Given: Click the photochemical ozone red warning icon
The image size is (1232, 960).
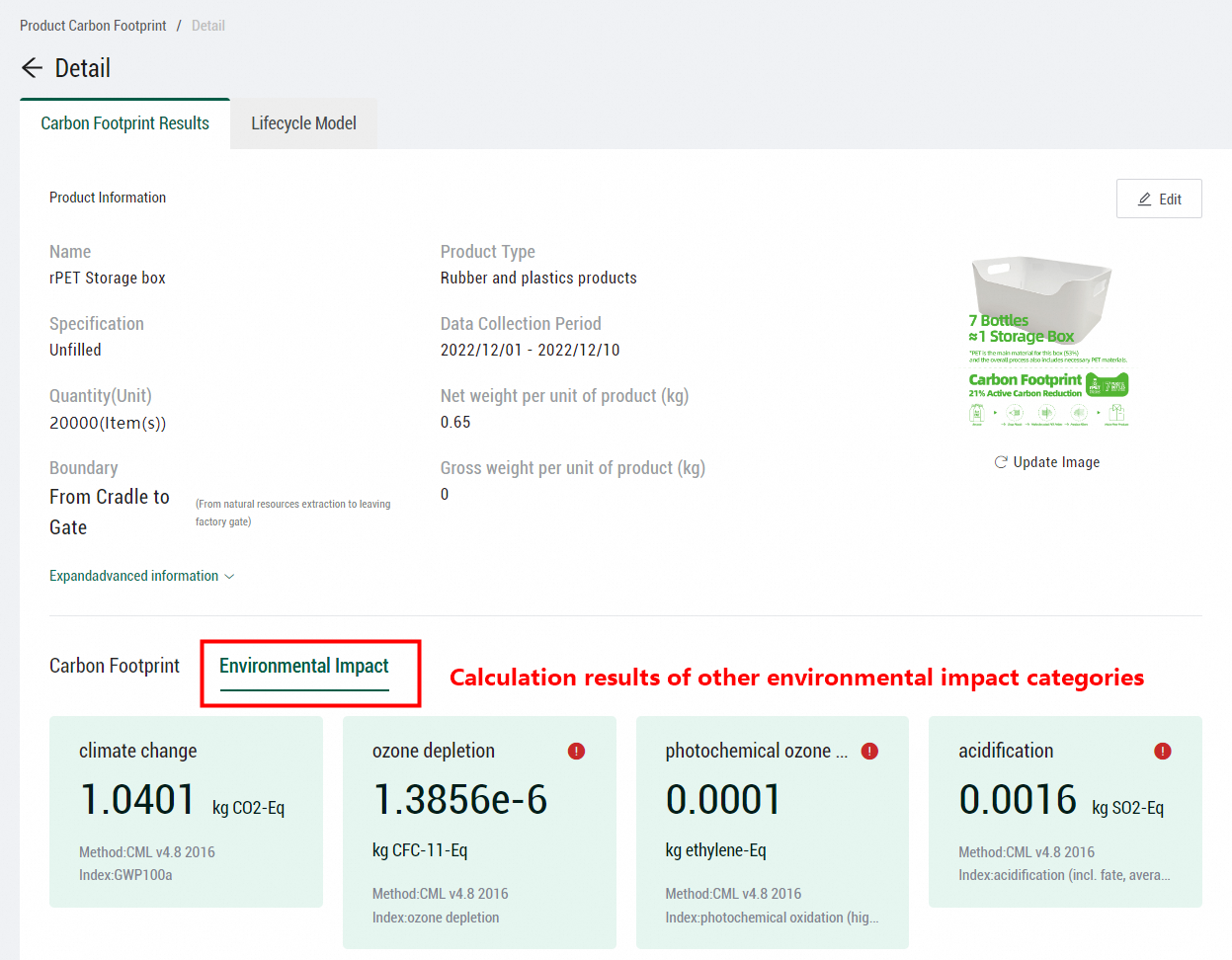Looking at the screenshot, I should click(869, 752).
